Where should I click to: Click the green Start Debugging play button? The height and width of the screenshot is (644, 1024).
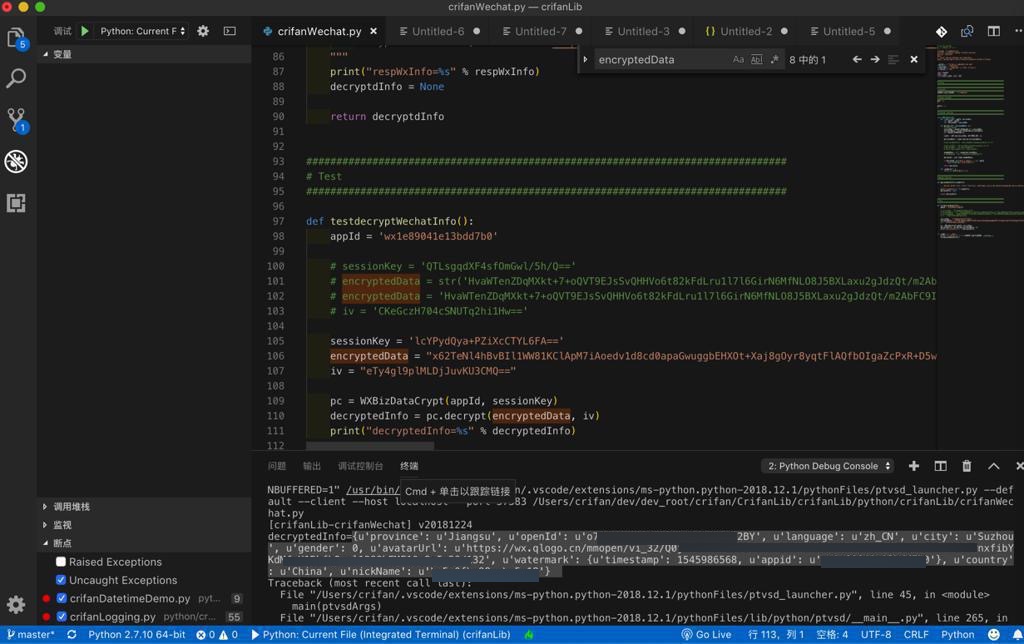(x=85, y=31)
